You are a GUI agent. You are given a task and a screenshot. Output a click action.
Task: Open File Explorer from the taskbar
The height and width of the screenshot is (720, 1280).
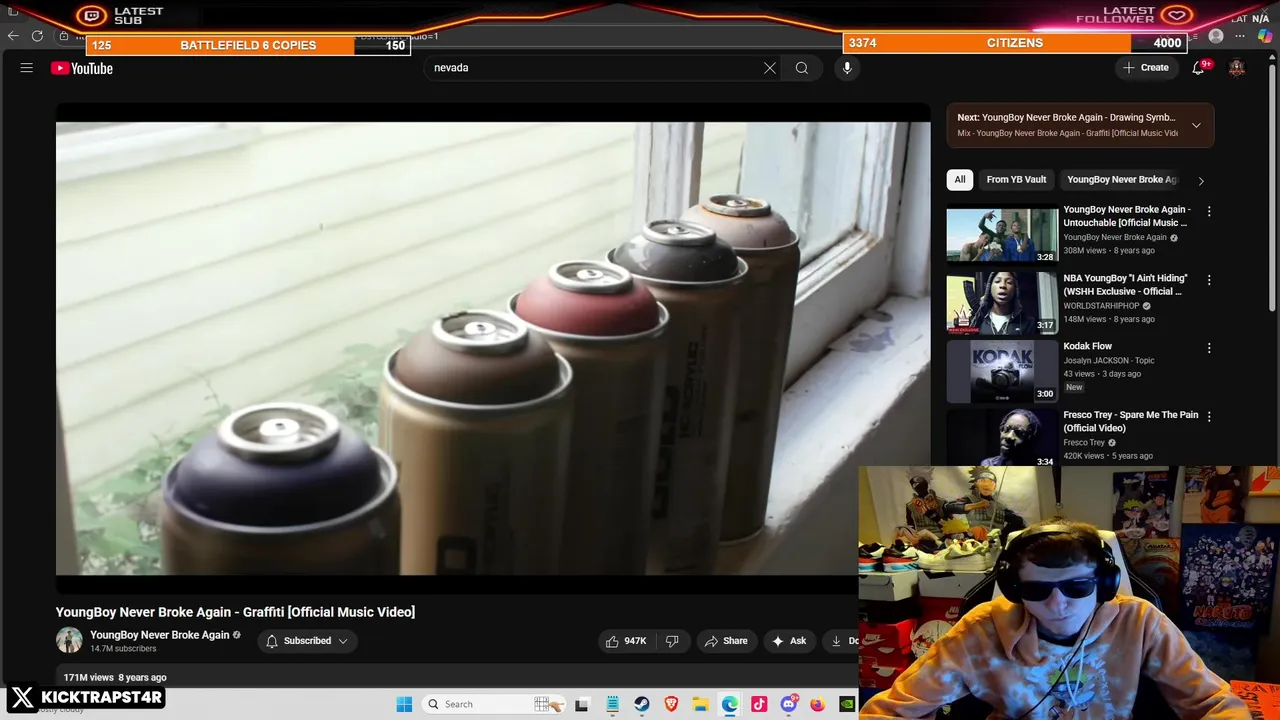coord(701,704)
